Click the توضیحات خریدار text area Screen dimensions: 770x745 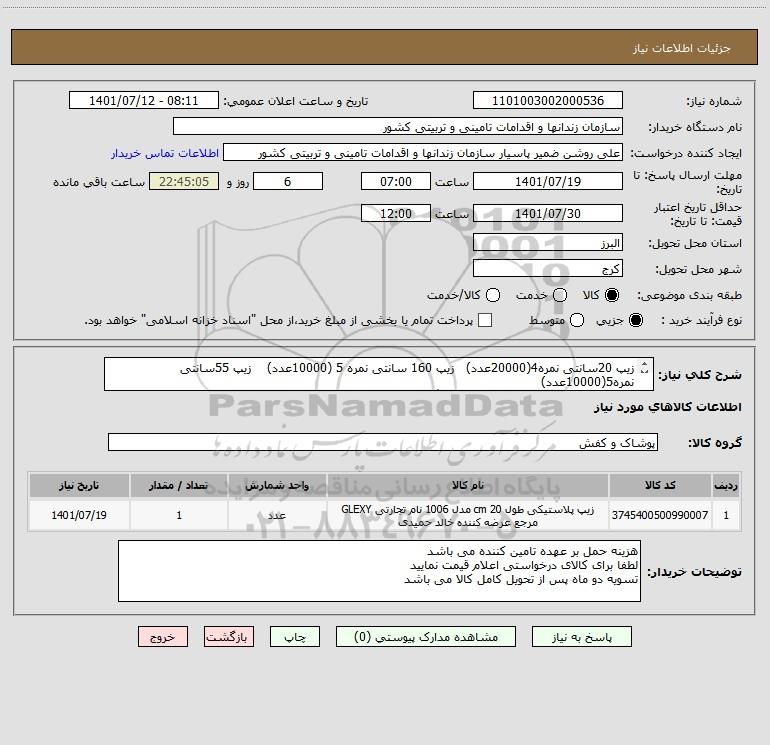pos(379,571)
